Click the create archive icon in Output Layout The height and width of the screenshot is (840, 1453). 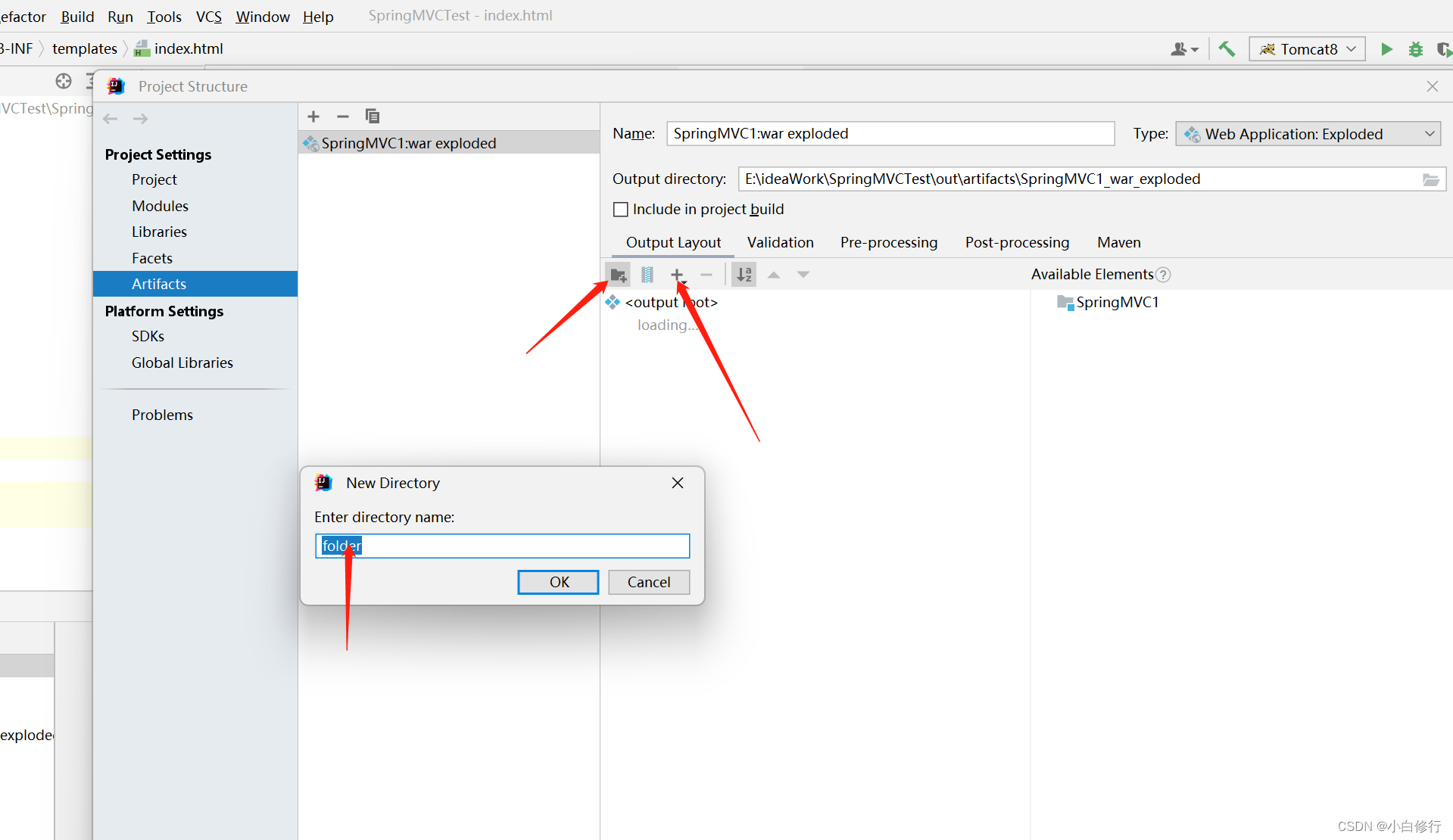tap(647, 275)
